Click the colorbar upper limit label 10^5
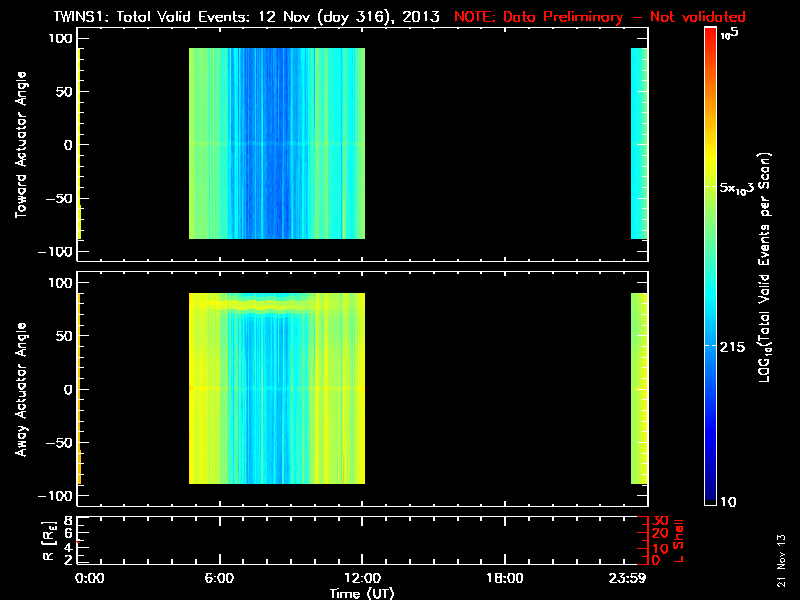 [x=730, y=34]
